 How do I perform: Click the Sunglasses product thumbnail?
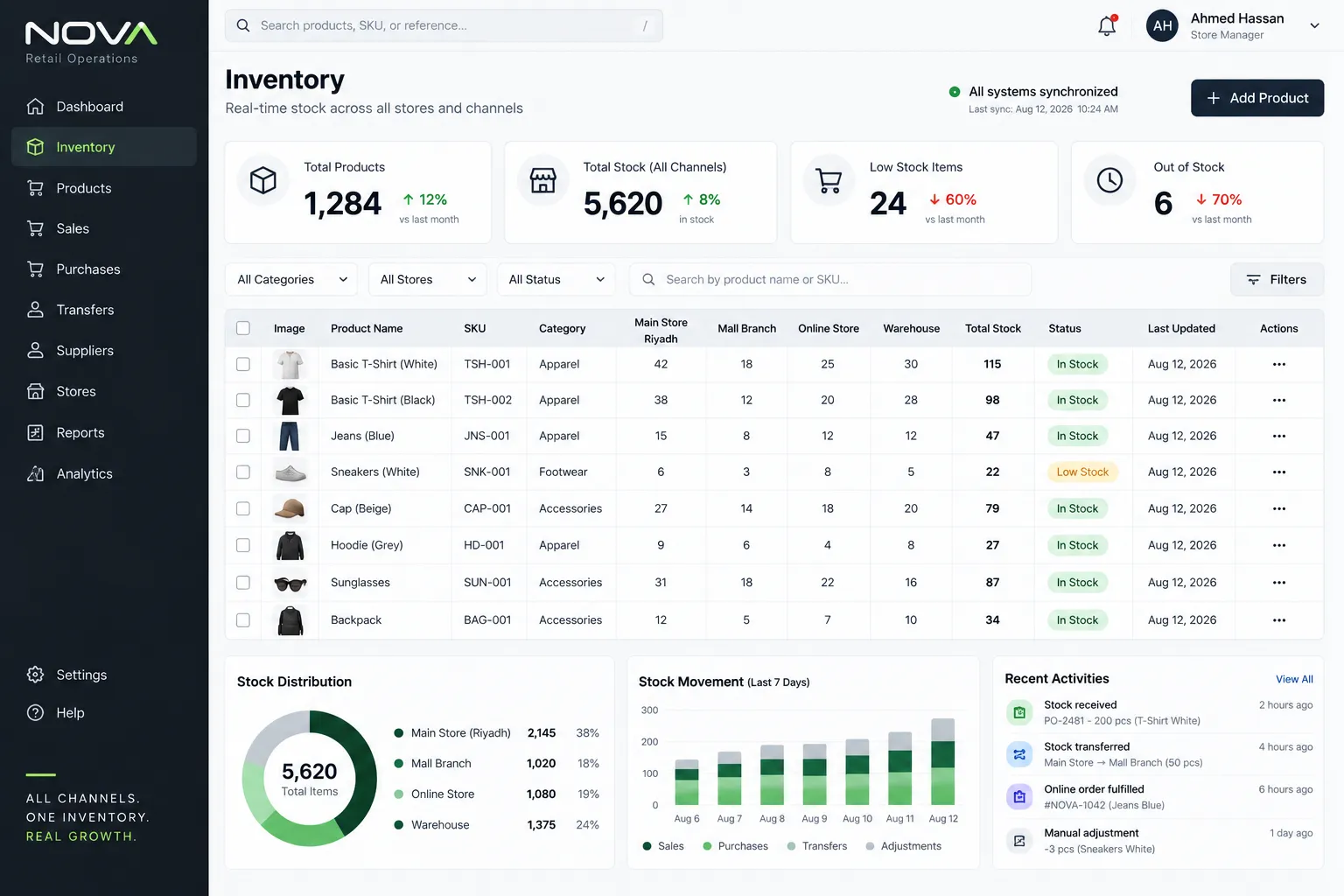[290, 583]
